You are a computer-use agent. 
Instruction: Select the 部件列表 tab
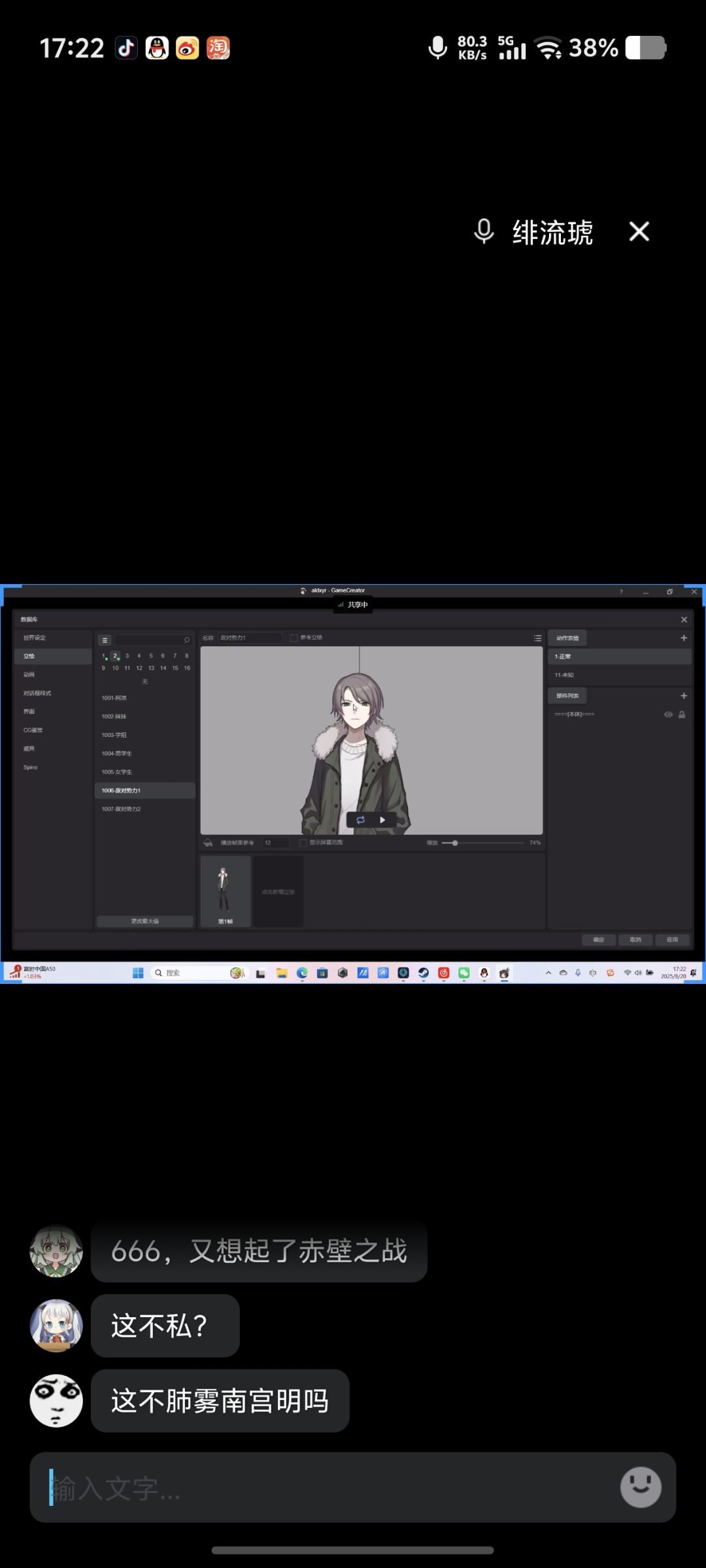pyautogui.click(x=567, y=696)
